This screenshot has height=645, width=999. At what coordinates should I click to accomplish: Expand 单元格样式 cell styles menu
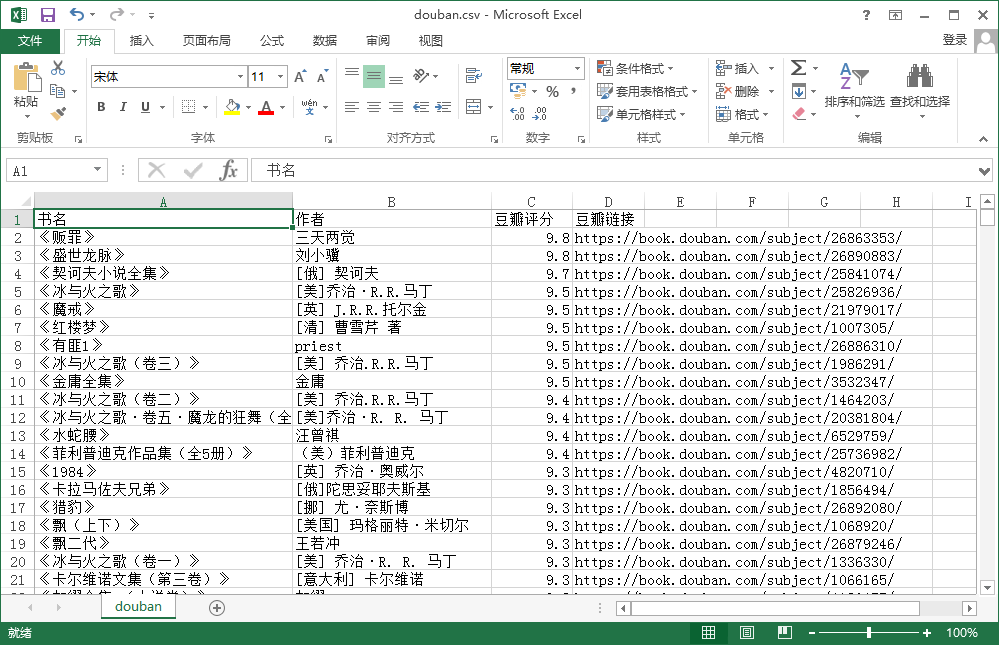tap(642, 114)
